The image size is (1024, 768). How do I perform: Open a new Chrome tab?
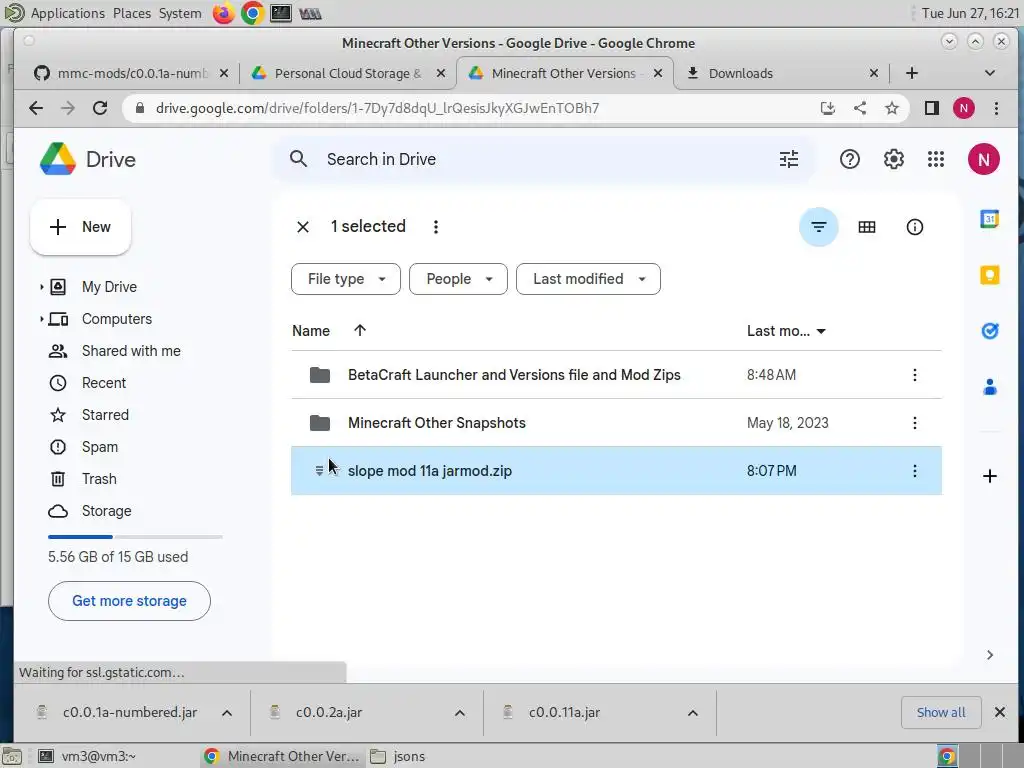pos(912,73)
